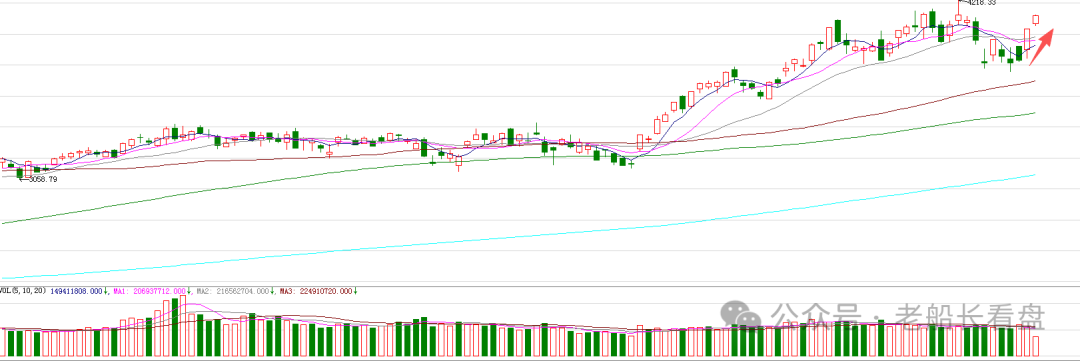This screenshot has width=1080, height=361.
Task: Select the tallest red volume bar
Action: tap(183, 326)
